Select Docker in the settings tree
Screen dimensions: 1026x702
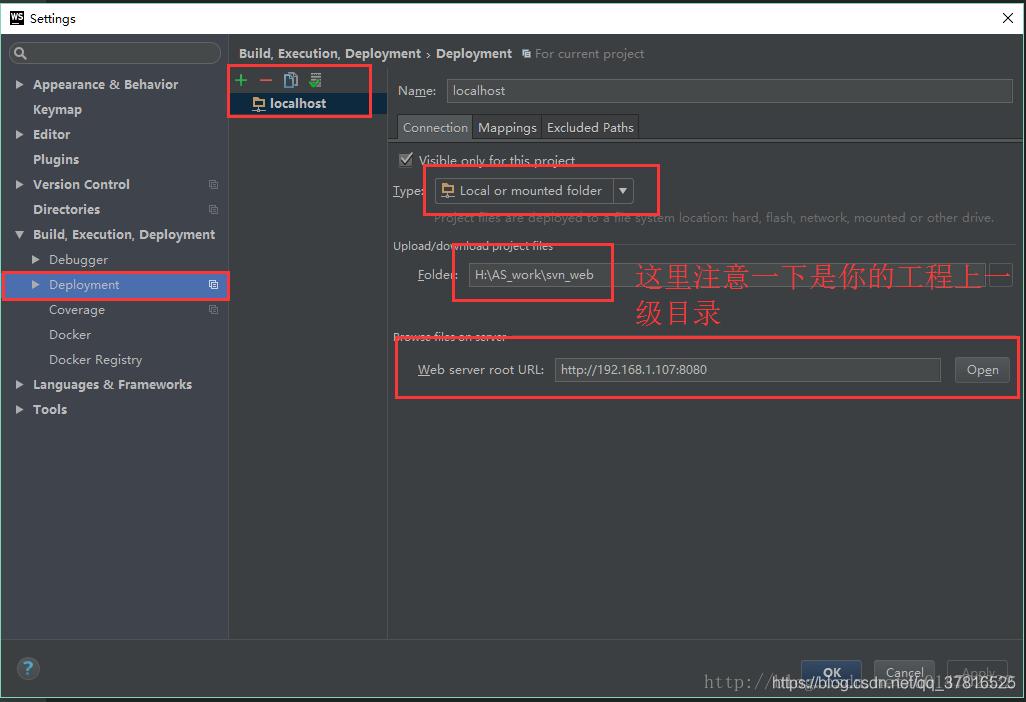70,335
